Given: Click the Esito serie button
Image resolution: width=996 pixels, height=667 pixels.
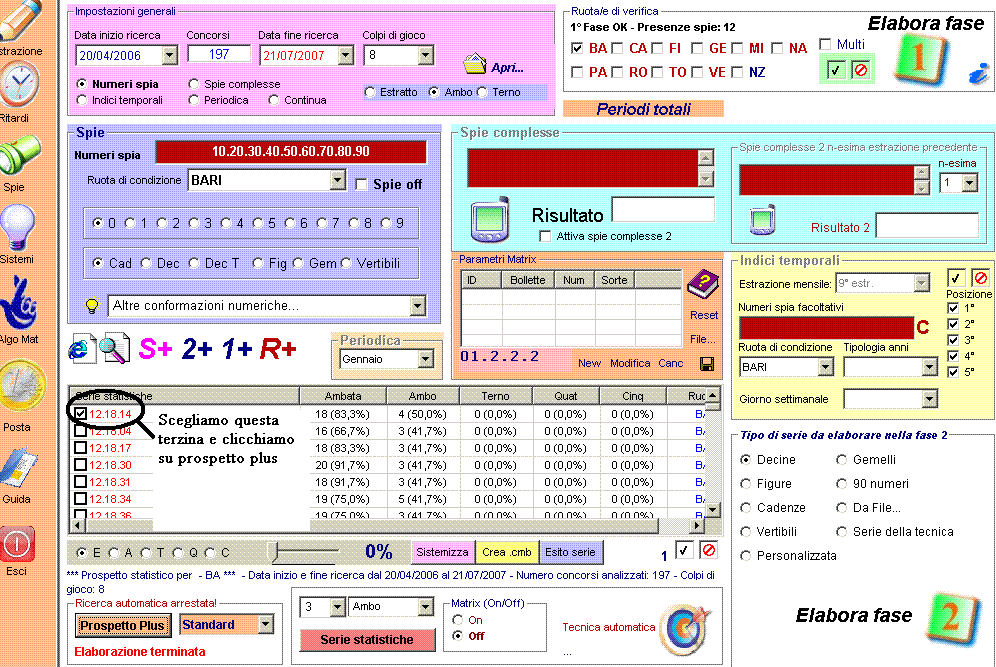Looking at the screenshot, I should (x=570, y=553).
